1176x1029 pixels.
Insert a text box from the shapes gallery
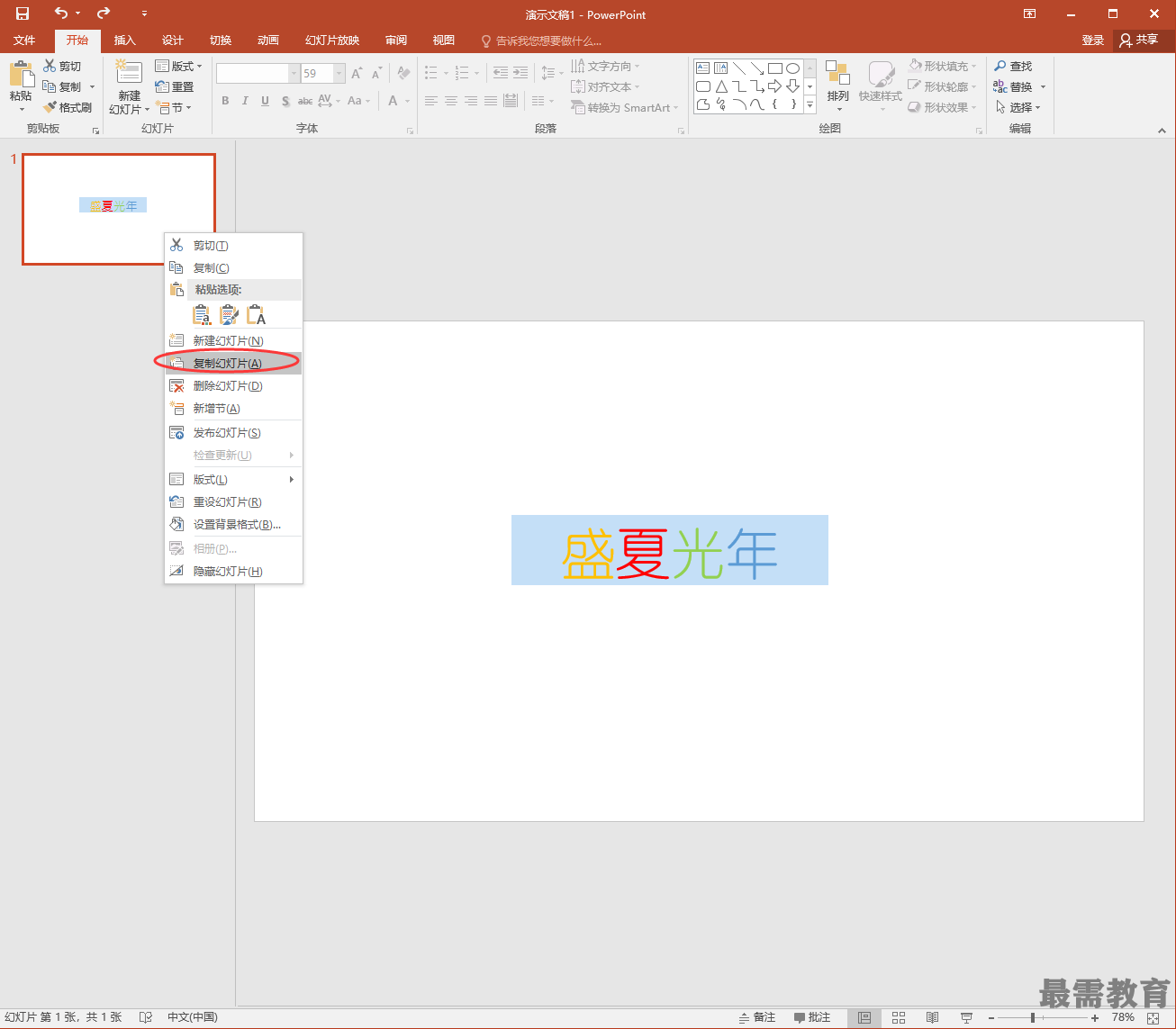[703, 68]
